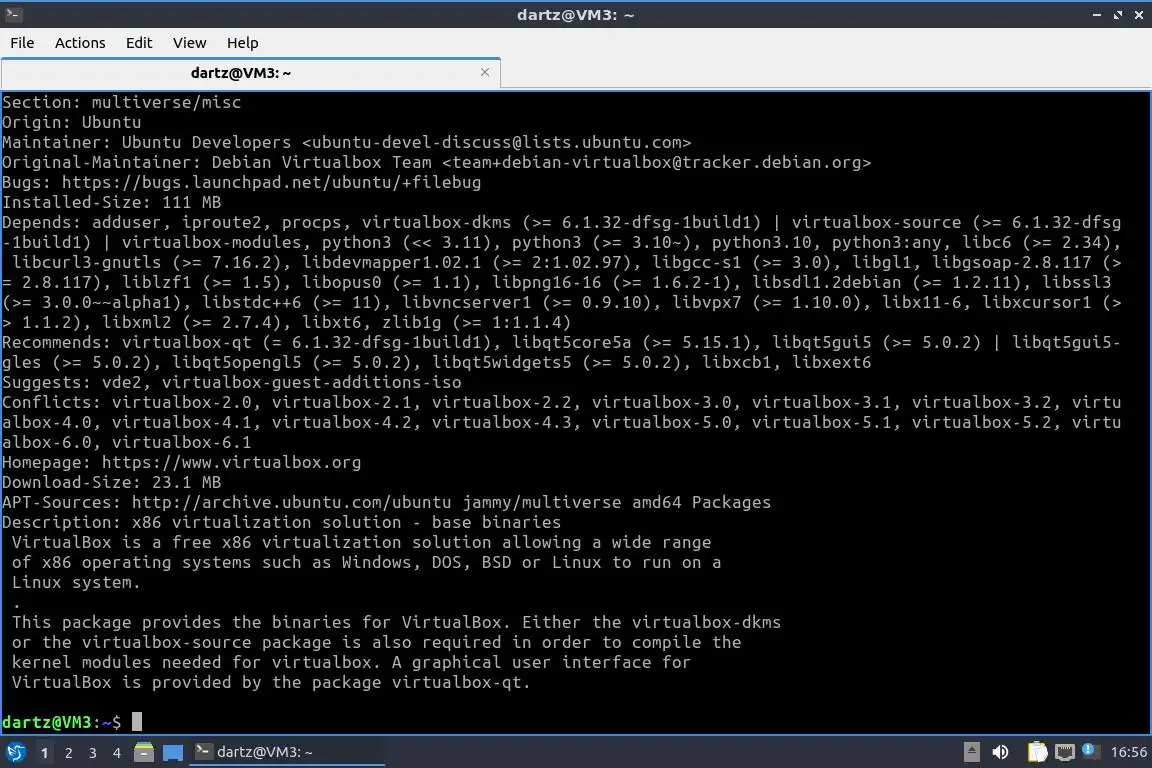Switch to workspace 1 in the pager
Viewport: 1152px width, 768px height.
point(44,753)
